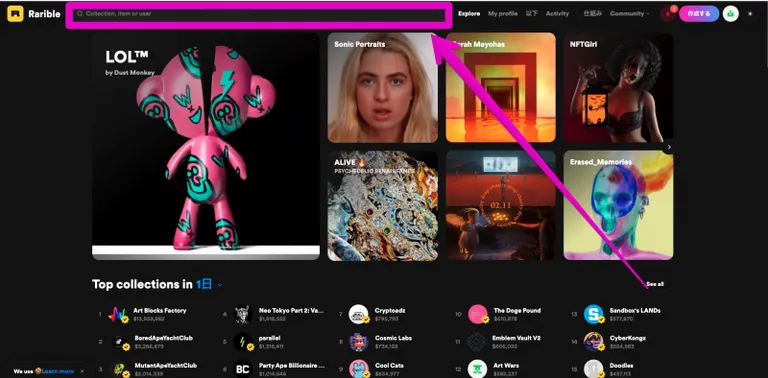Screen dimensions: 768x378
Task: Expand the Community menu dropdown
Action: coord(629,14)
